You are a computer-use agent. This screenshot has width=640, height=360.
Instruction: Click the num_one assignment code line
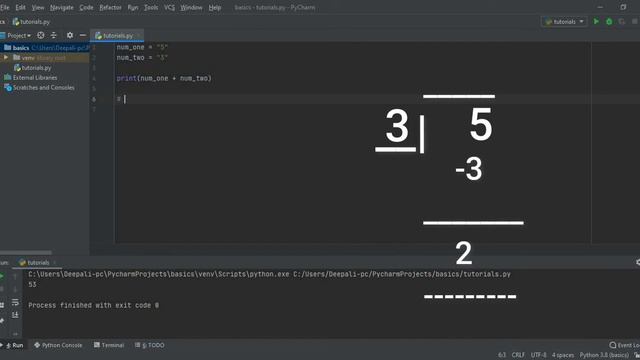142,47
